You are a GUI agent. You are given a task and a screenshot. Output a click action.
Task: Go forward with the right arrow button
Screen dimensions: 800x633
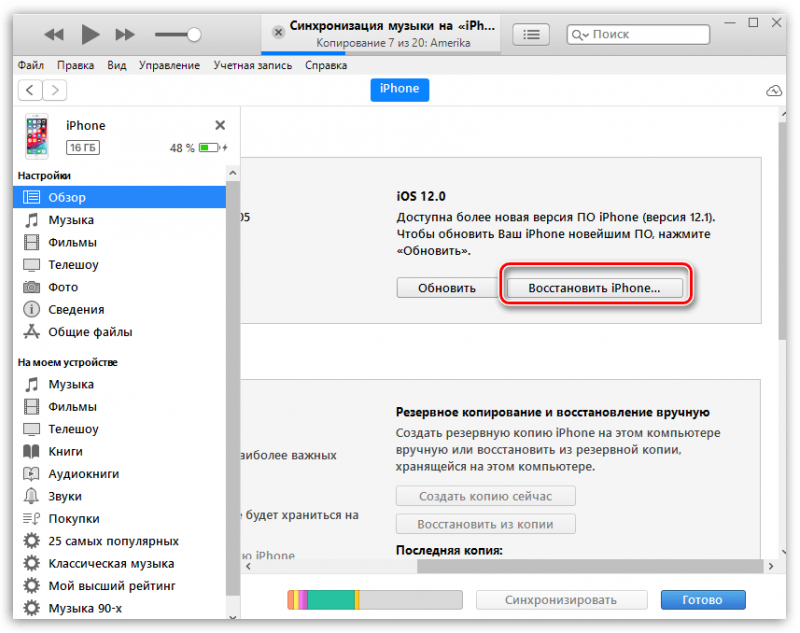(55, 90)
